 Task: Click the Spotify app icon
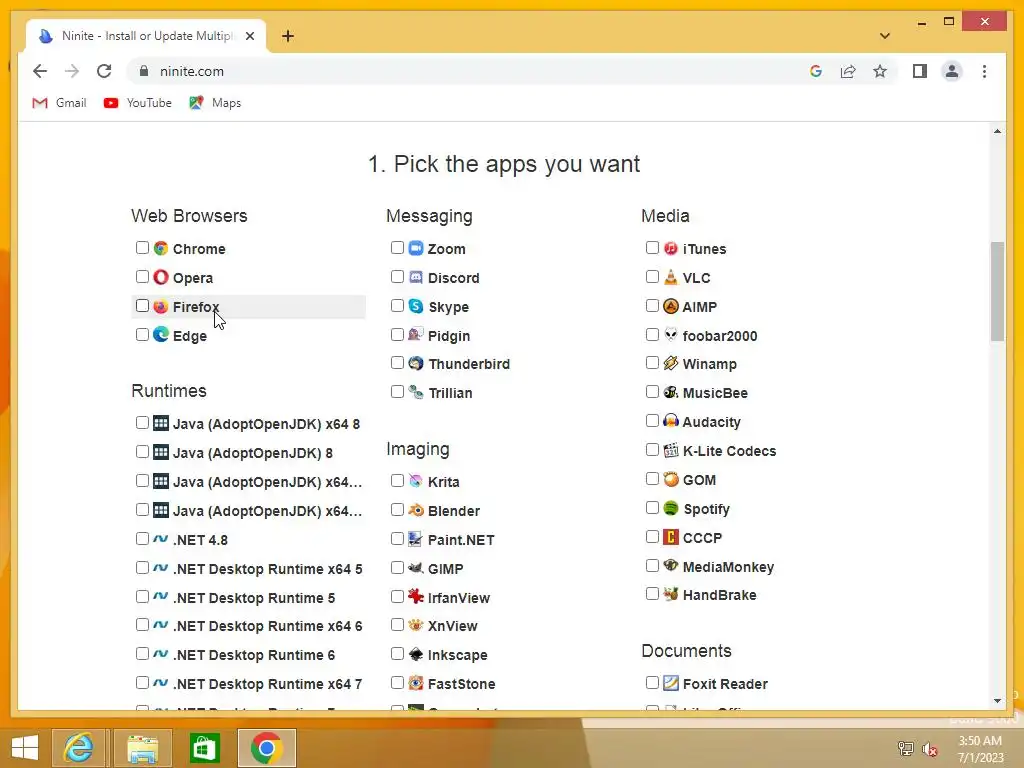tap(671, 508)
